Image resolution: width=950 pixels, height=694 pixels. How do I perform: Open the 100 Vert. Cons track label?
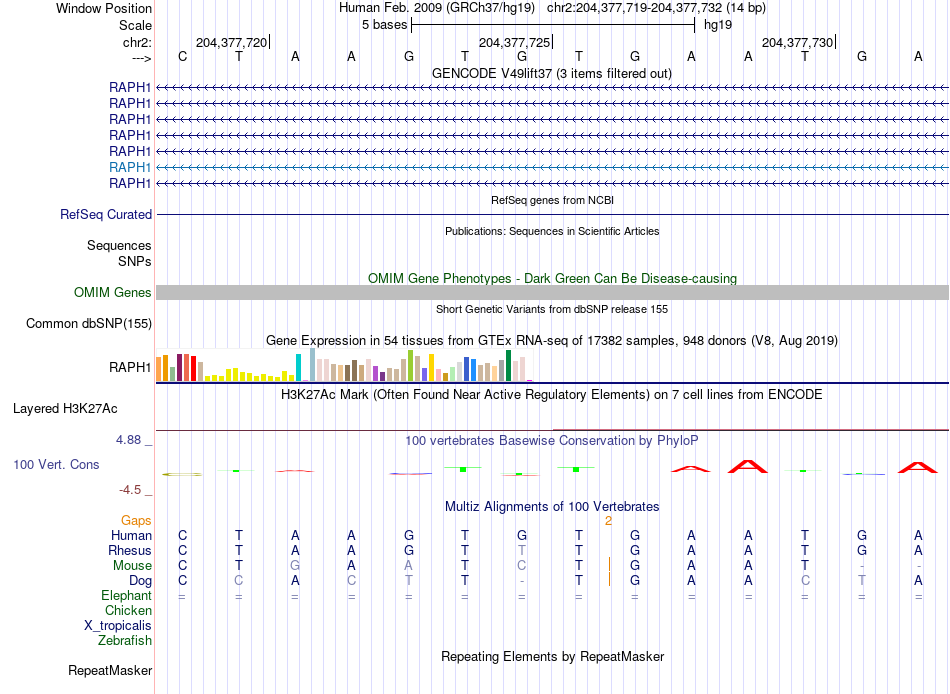point(56,464)
